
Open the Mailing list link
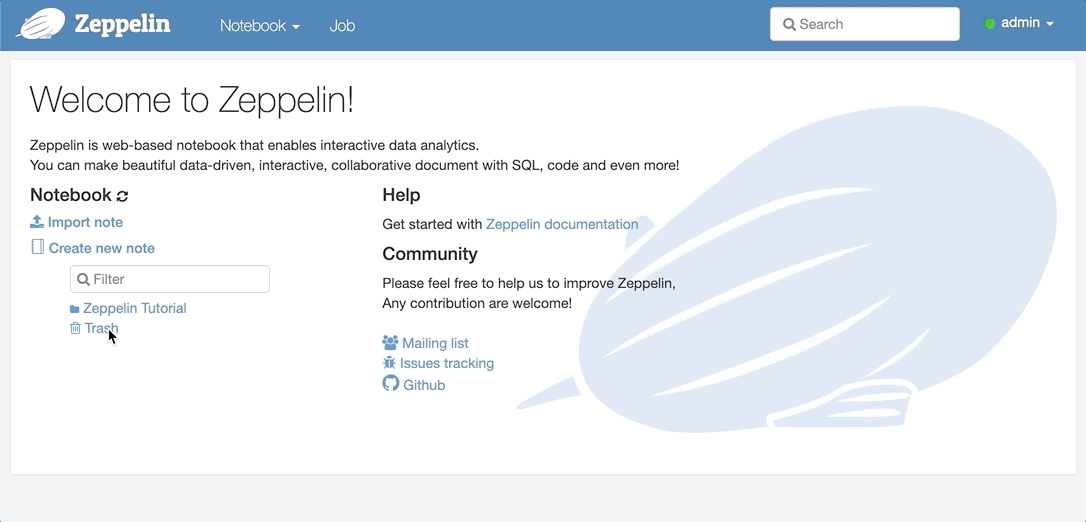(435, 343)
